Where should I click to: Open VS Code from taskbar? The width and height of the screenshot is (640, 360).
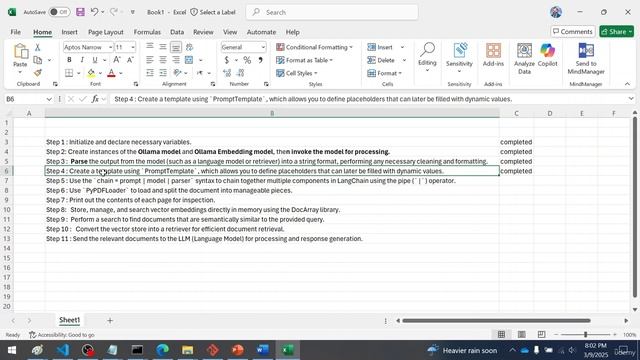62,350
